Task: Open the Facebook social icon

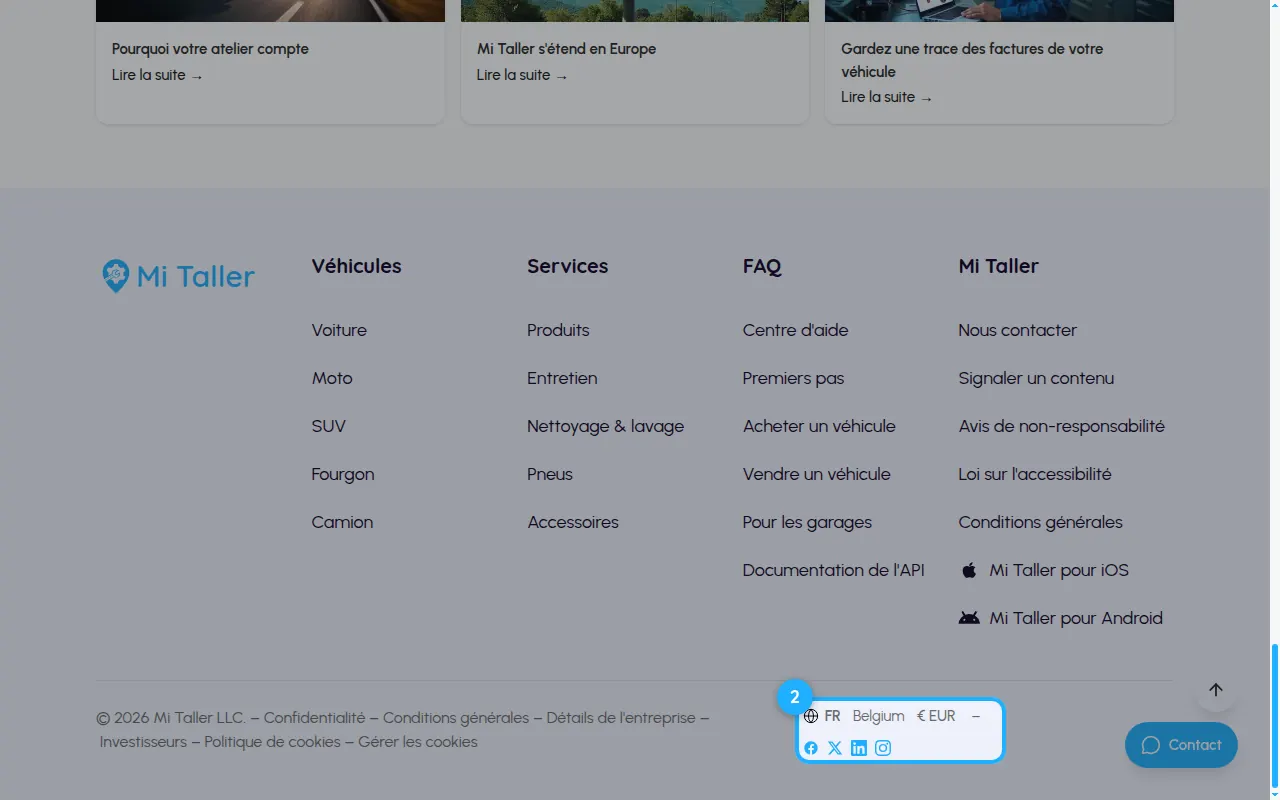Action: click(x=811, y=748)
